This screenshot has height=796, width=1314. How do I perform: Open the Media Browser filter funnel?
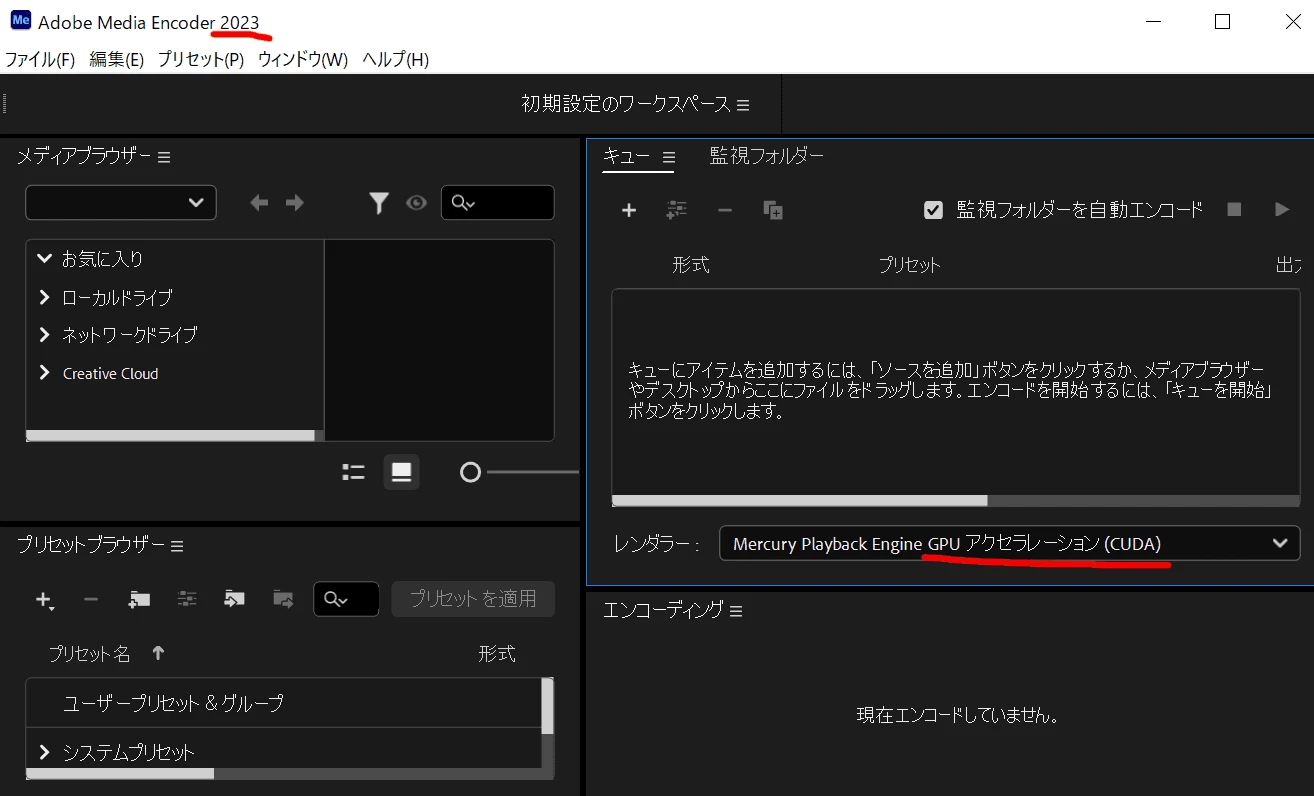click(x=378, y=203)
